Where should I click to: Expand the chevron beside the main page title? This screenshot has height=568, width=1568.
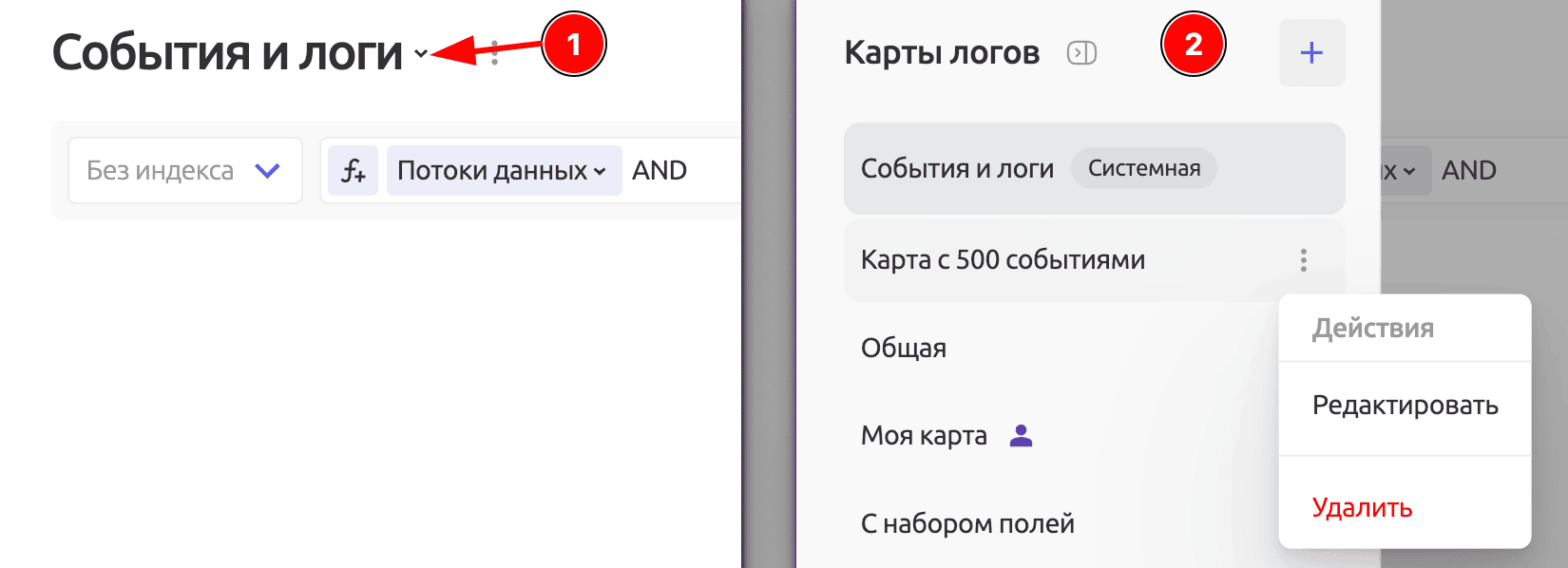tap(421, 54)
